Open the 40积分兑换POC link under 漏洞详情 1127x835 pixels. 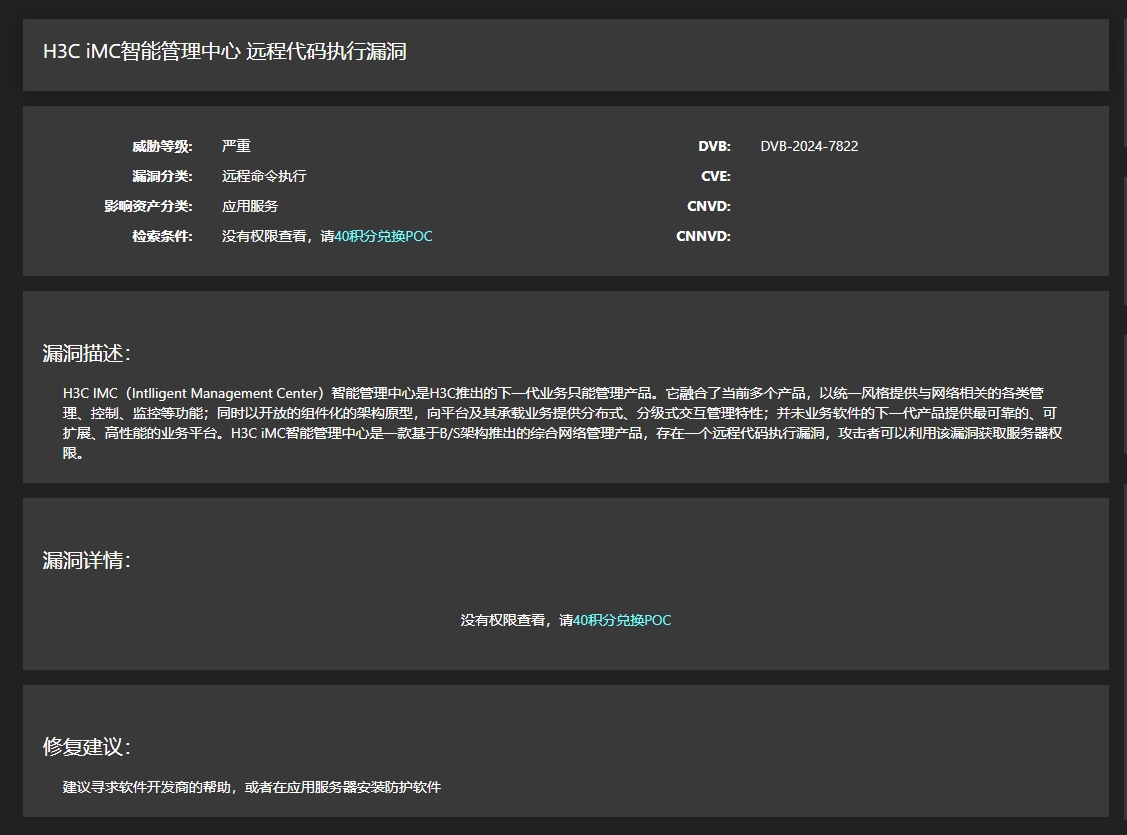622,620
